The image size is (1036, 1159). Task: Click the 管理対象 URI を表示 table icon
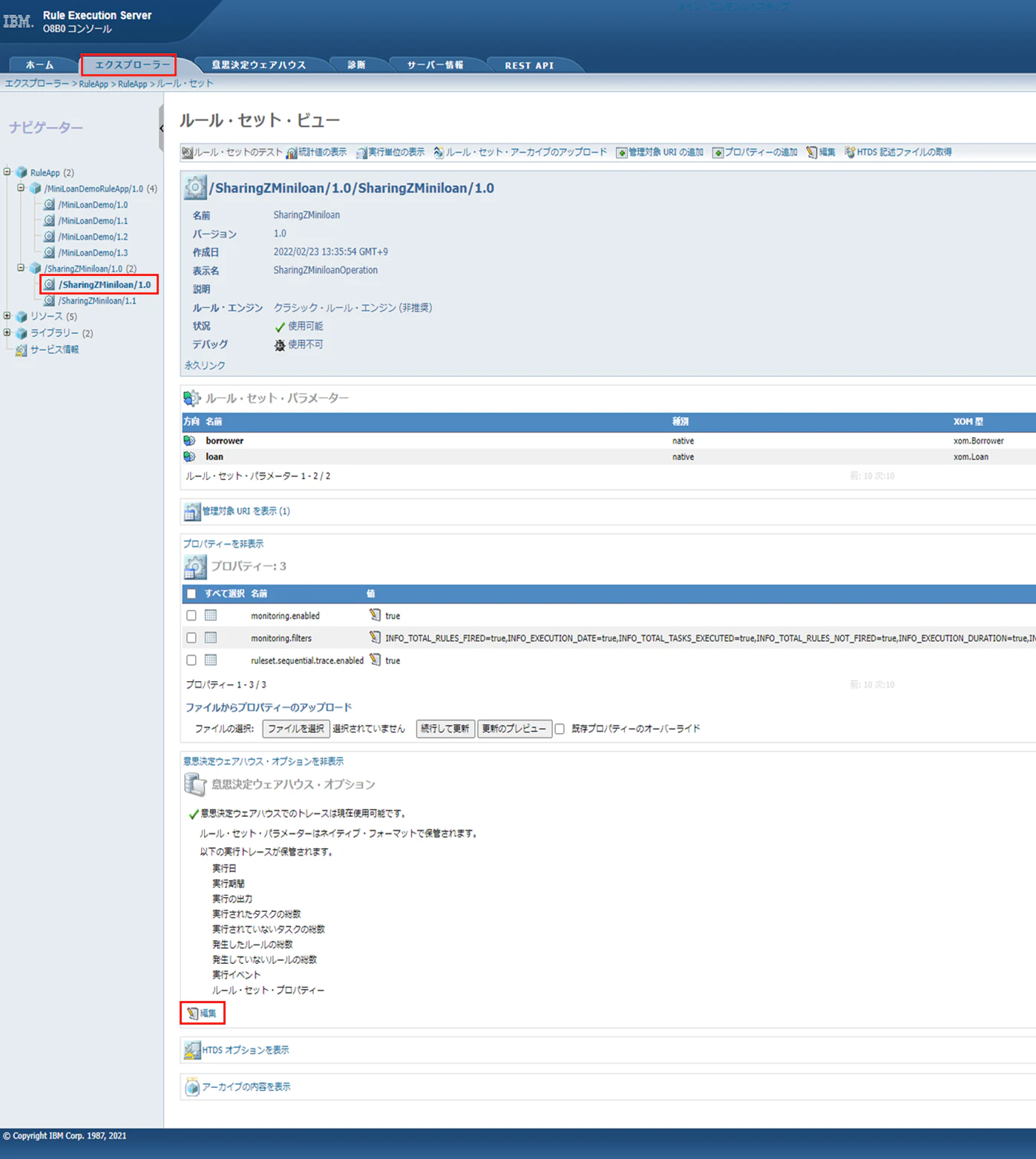point(192,511)
